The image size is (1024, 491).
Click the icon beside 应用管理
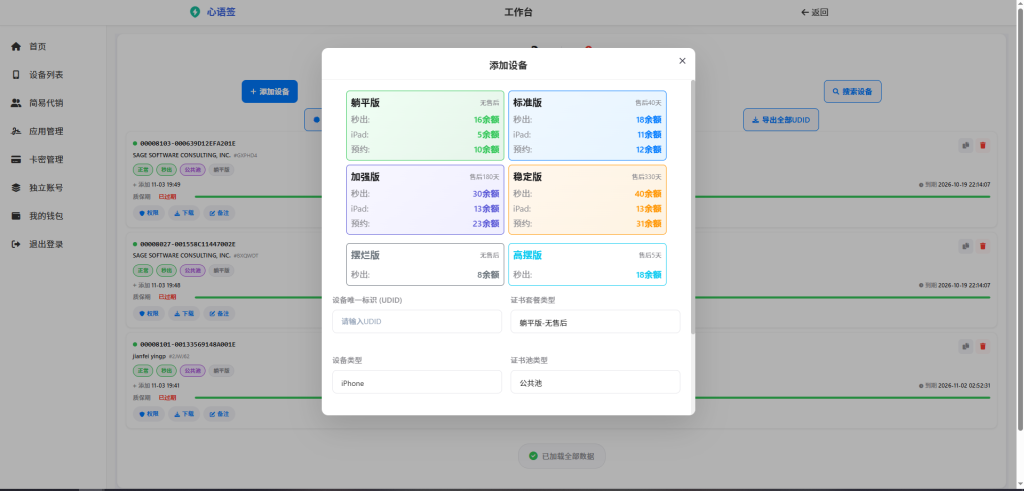[x=16, y=131]
